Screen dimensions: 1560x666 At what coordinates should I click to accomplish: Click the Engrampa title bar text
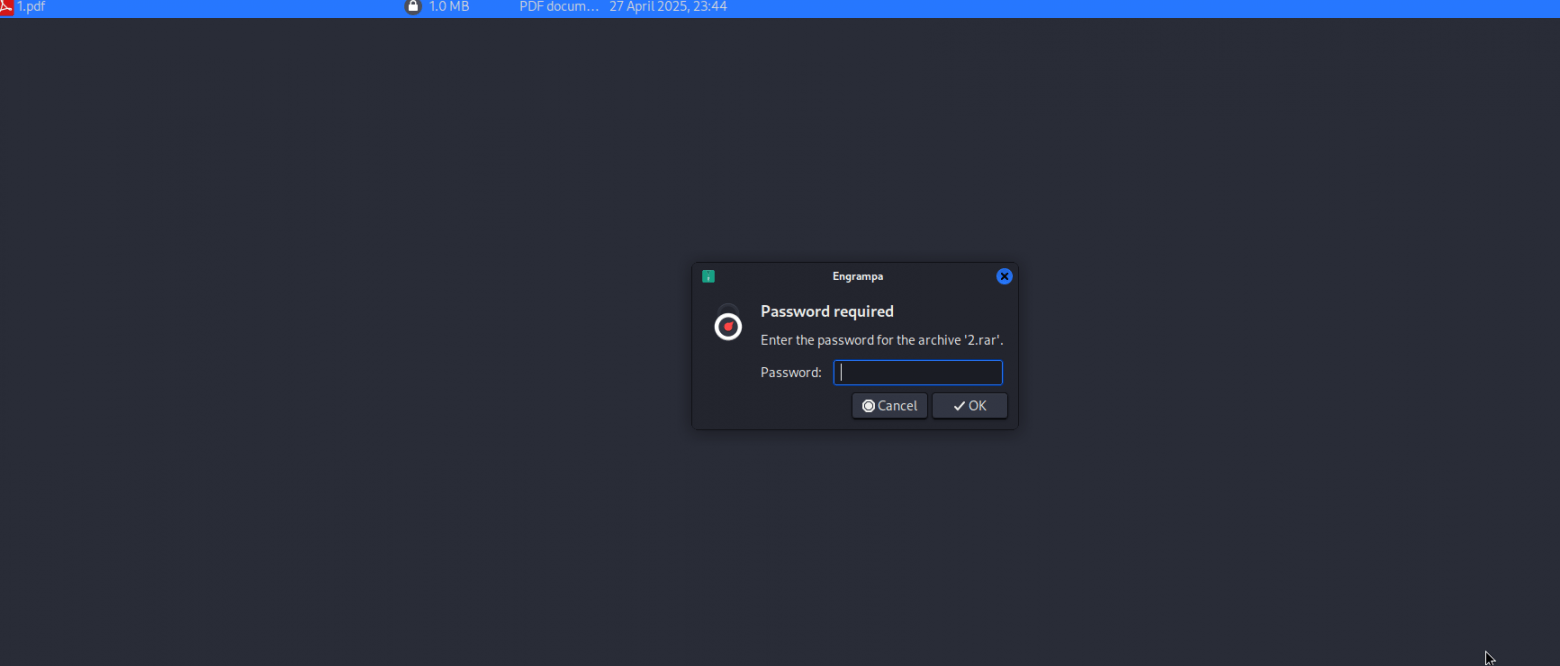(858, 276)
